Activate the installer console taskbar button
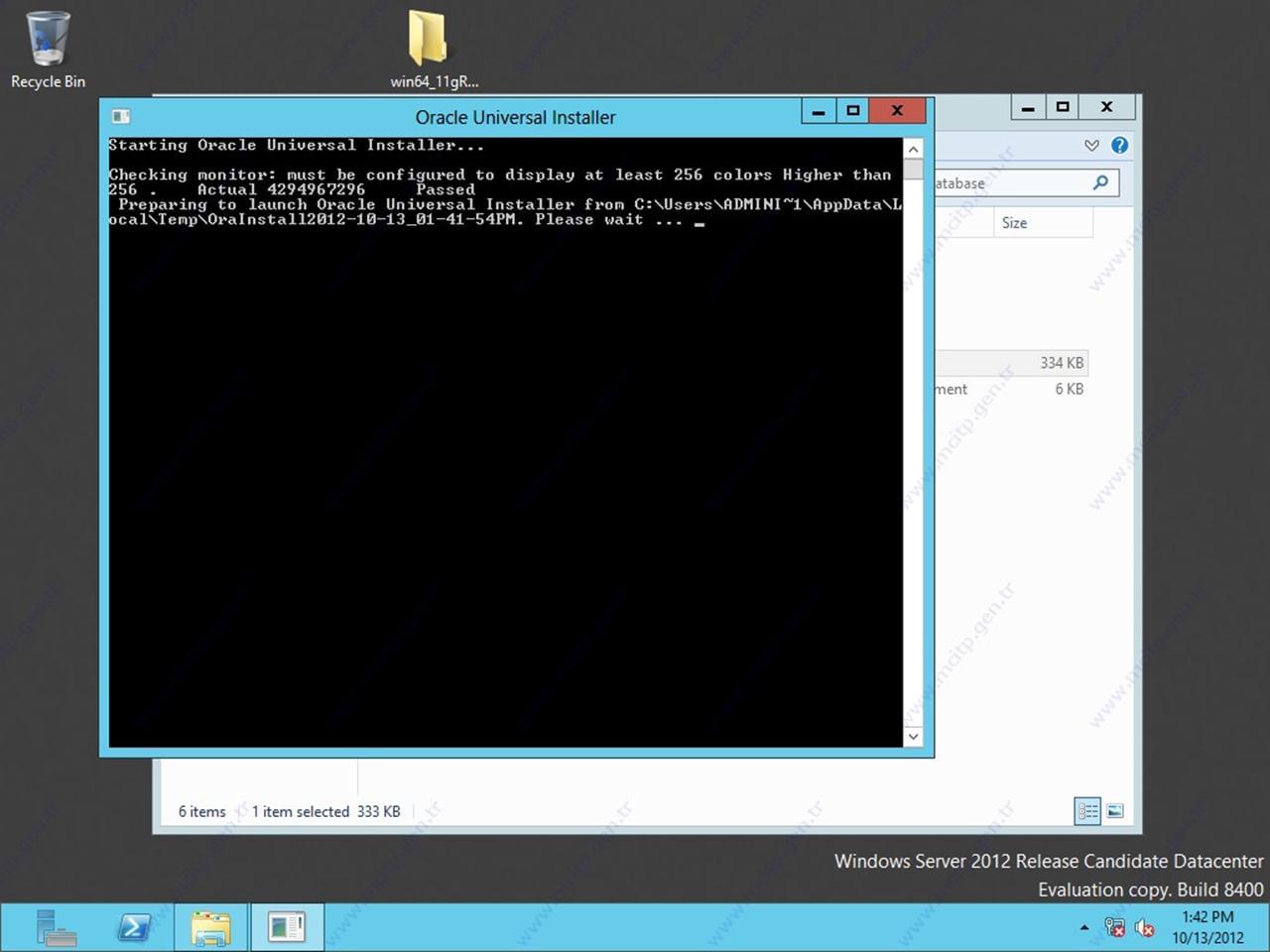The width and height of the screenshot is (1270, 952). 287,927
